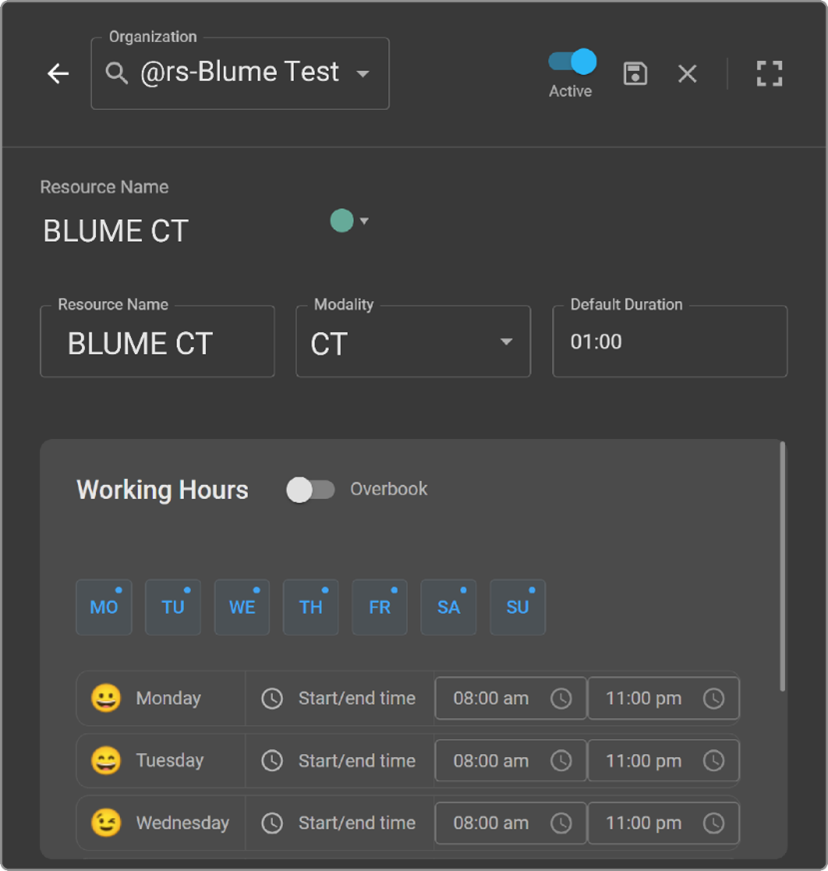The width and height of the screenshot is (828, 871).
Task: Toggle the MO weekday button
Action: [104, 607]
